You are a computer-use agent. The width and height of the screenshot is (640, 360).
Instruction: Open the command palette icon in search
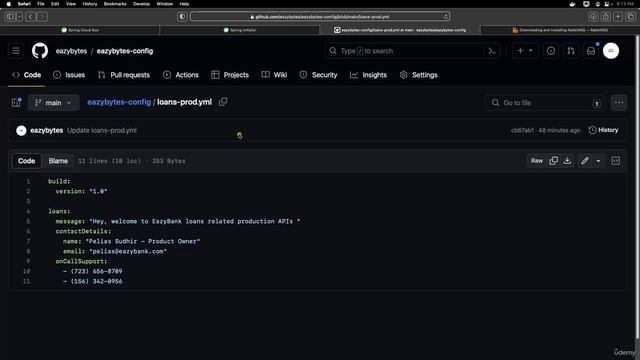[x=492, y=51]
